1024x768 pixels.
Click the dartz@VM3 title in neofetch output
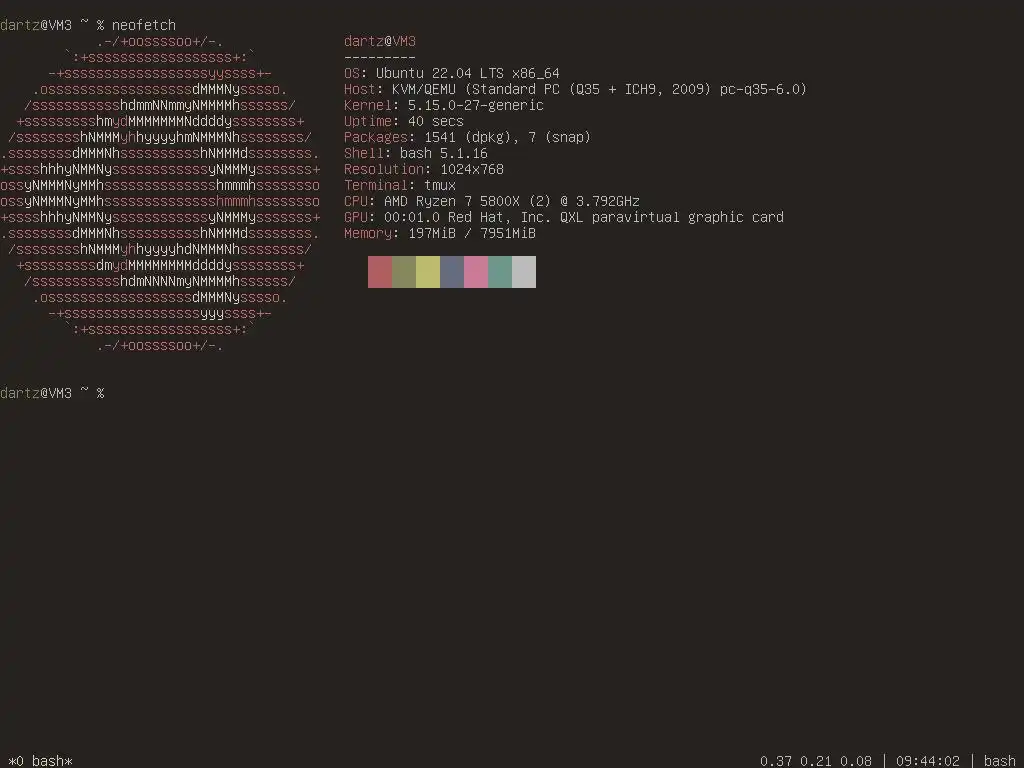(380, 41)
